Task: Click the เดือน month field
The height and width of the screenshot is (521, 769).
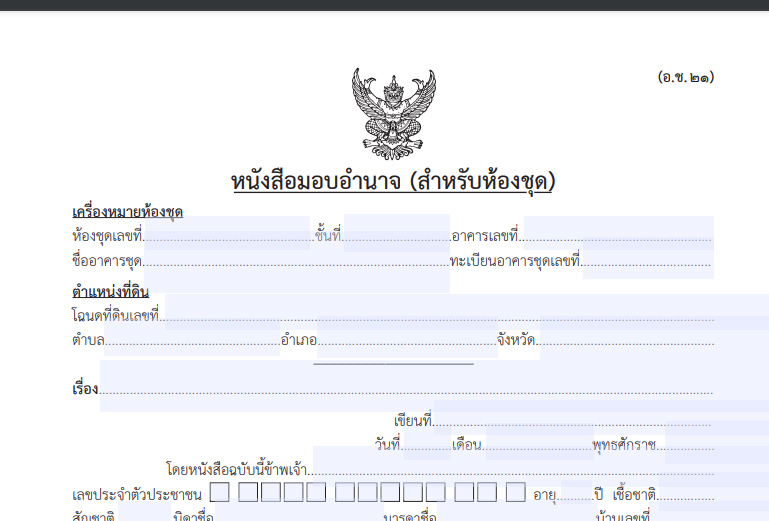Action: coord(538,444)
